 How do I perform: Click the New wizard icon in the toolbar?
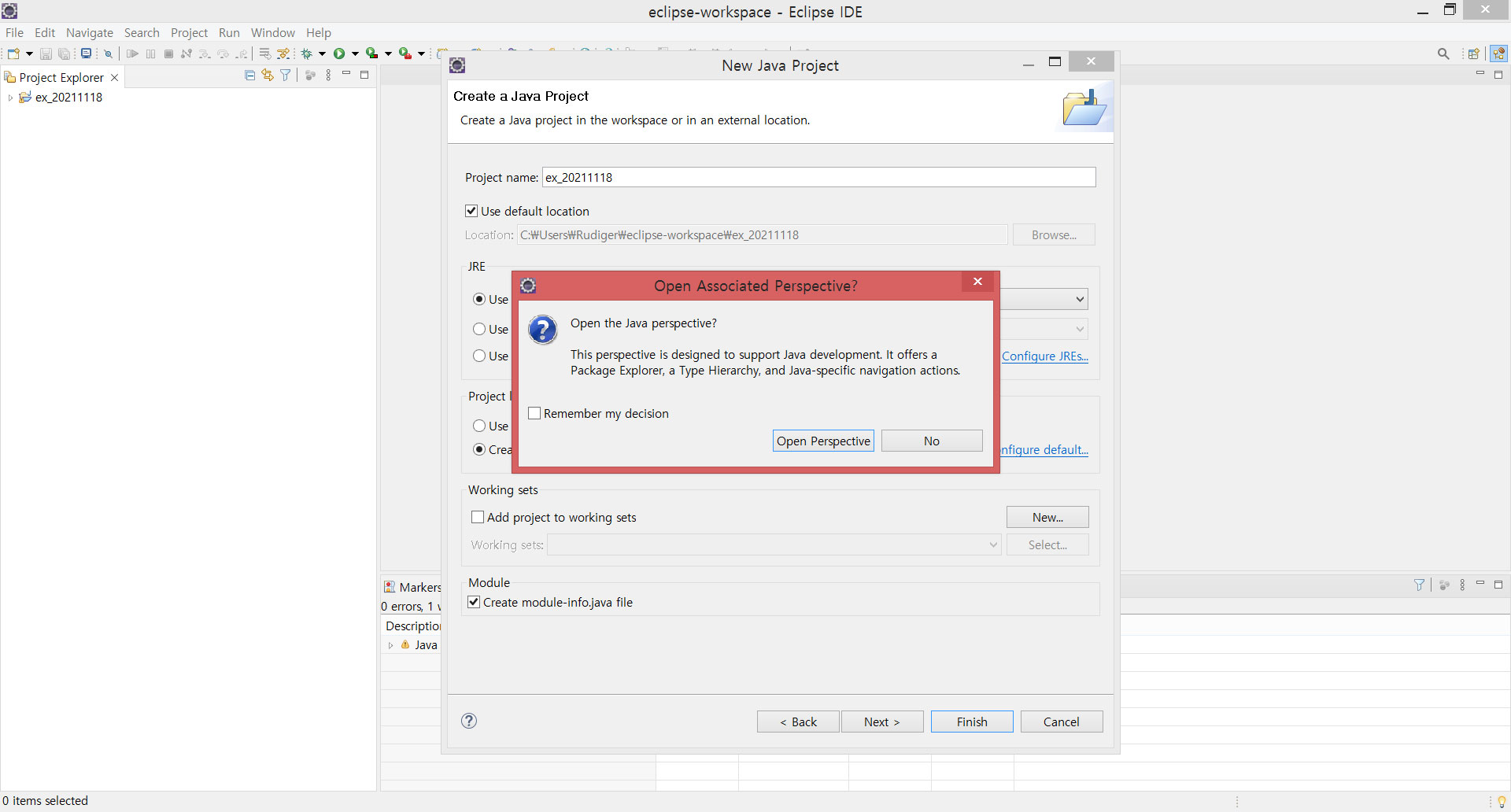13,54
